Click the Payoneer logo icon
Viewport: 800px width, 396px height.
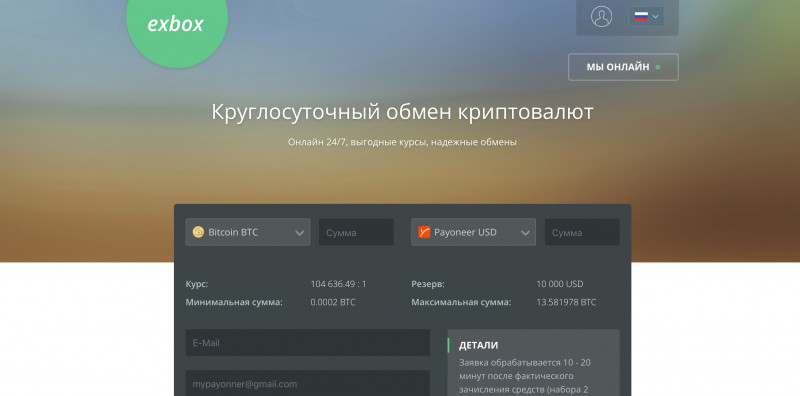[x=424, y=232]
